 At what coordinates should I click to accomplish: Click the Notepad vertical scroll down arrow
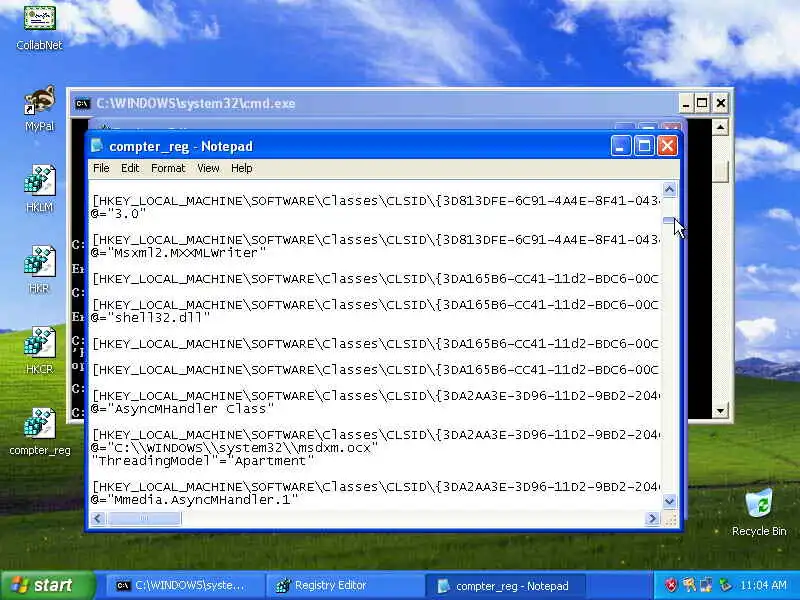pyautogui.click(x=669, y=501)
